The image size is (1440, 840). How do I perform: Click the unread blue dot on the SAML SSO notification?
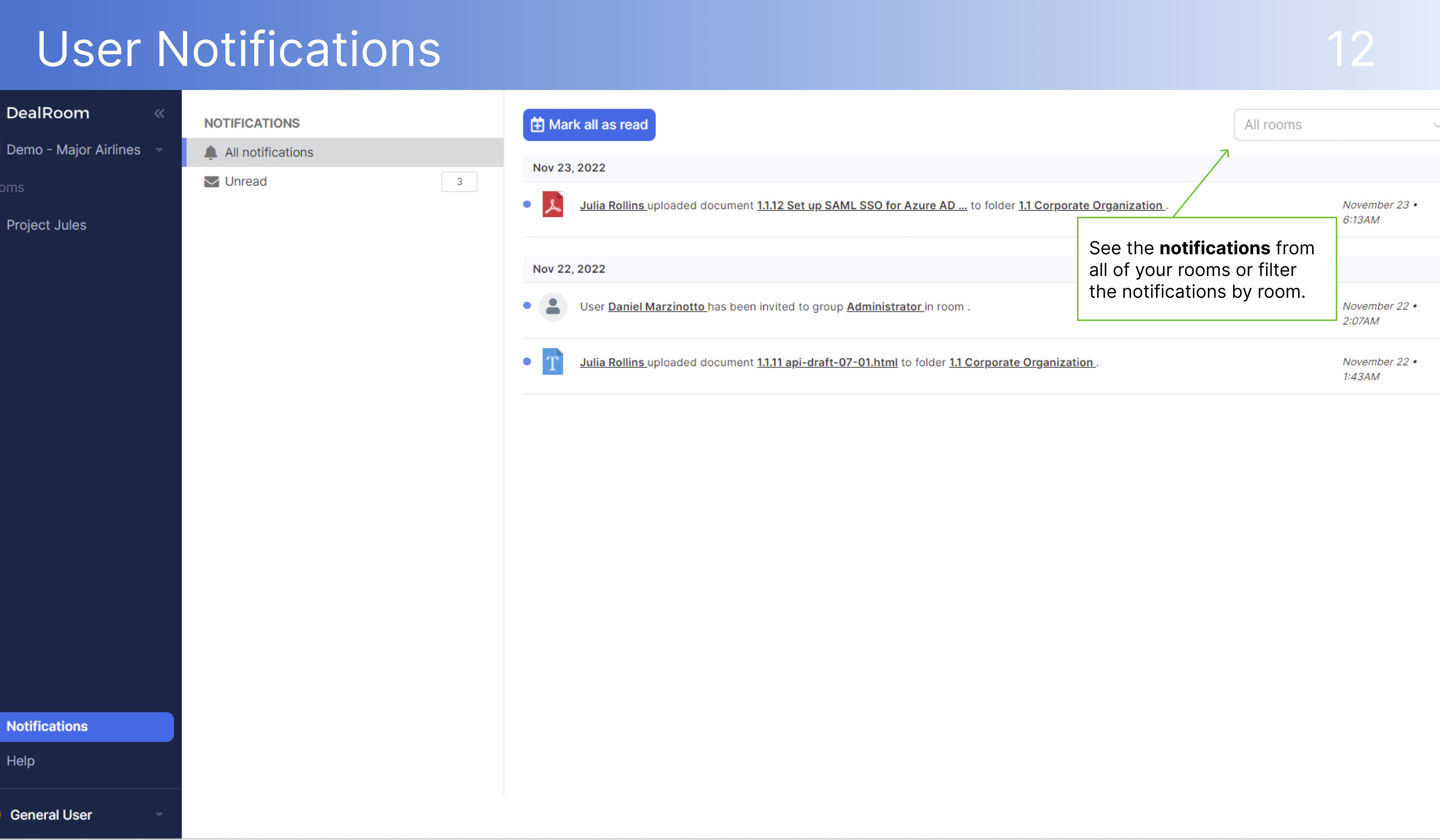point(526,204)
